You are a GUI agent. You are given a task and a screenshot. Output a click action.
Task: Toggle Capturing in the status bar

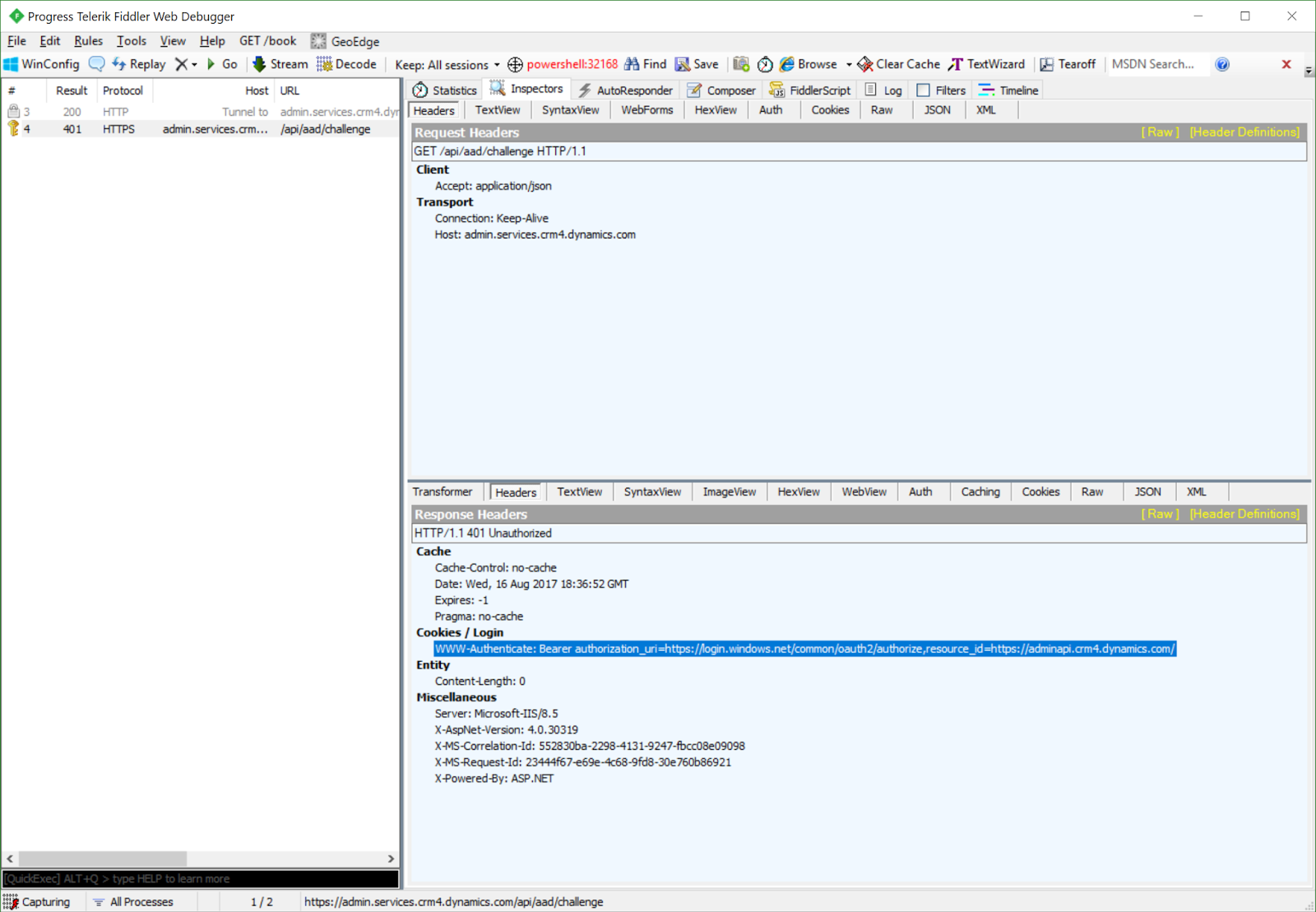coord(37,902)
